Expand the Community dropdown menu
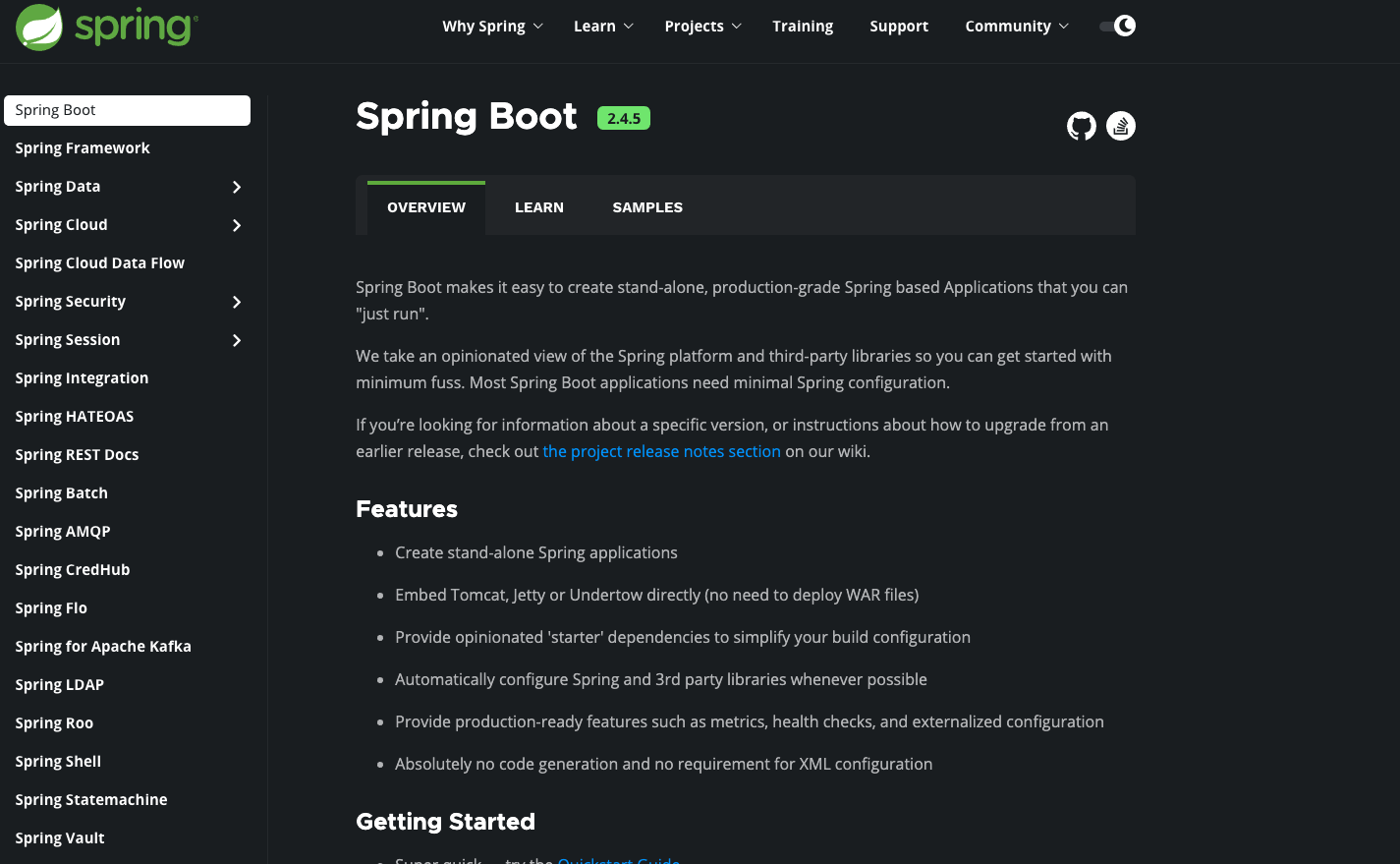Image resolution: width=1400 pixels, height=864 pixels. (1017, 27)
